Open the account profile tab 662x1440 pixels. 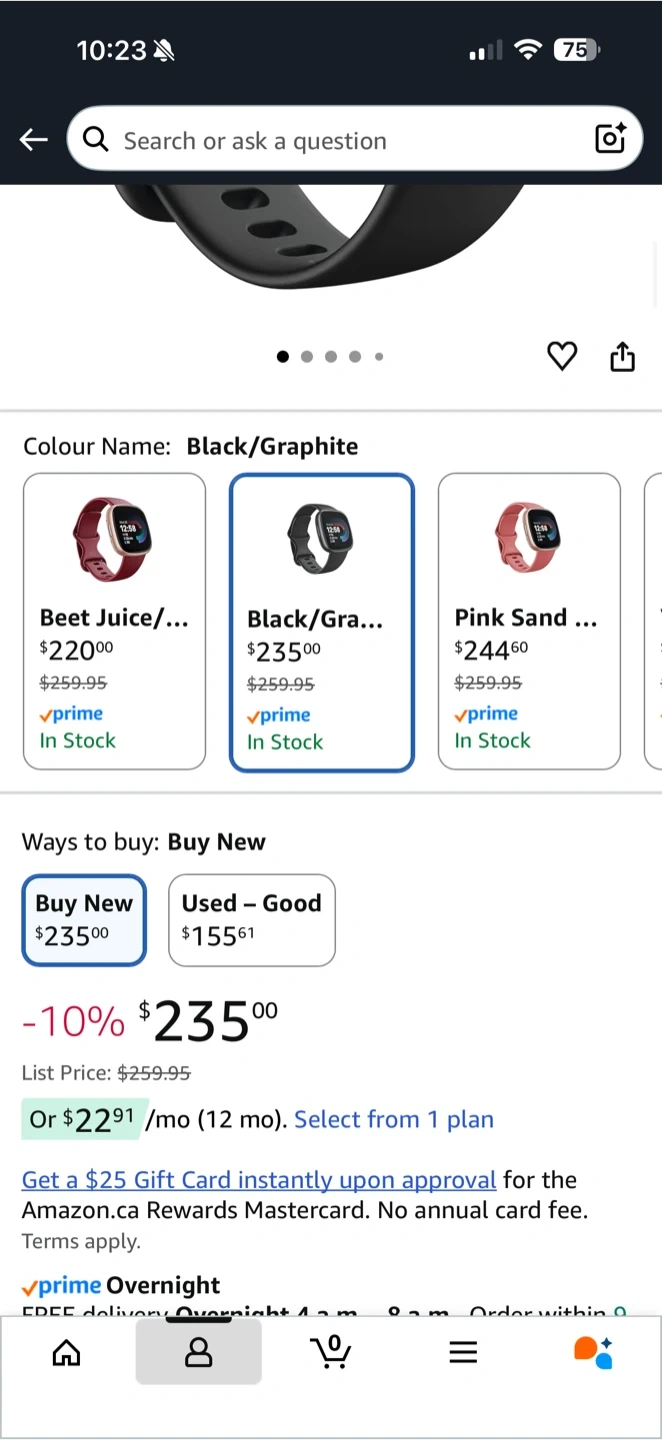coord(199,1352)
